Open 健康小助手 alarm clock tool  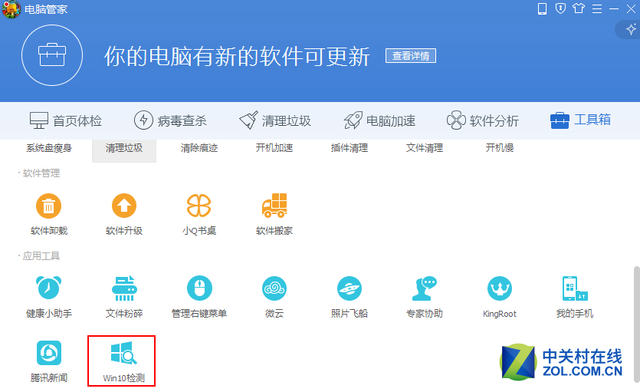pyautogui.click(x=49, y=297)
